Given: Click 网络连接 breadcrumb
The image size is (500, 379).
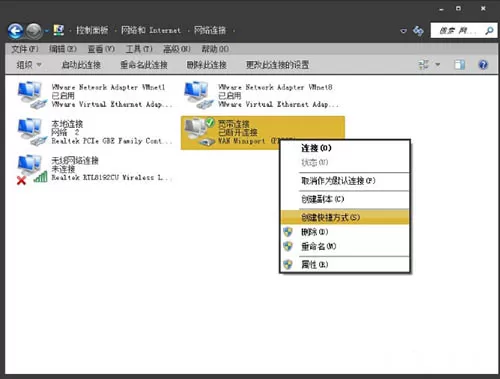Looking at the screenshot, I should pos(210,30).
